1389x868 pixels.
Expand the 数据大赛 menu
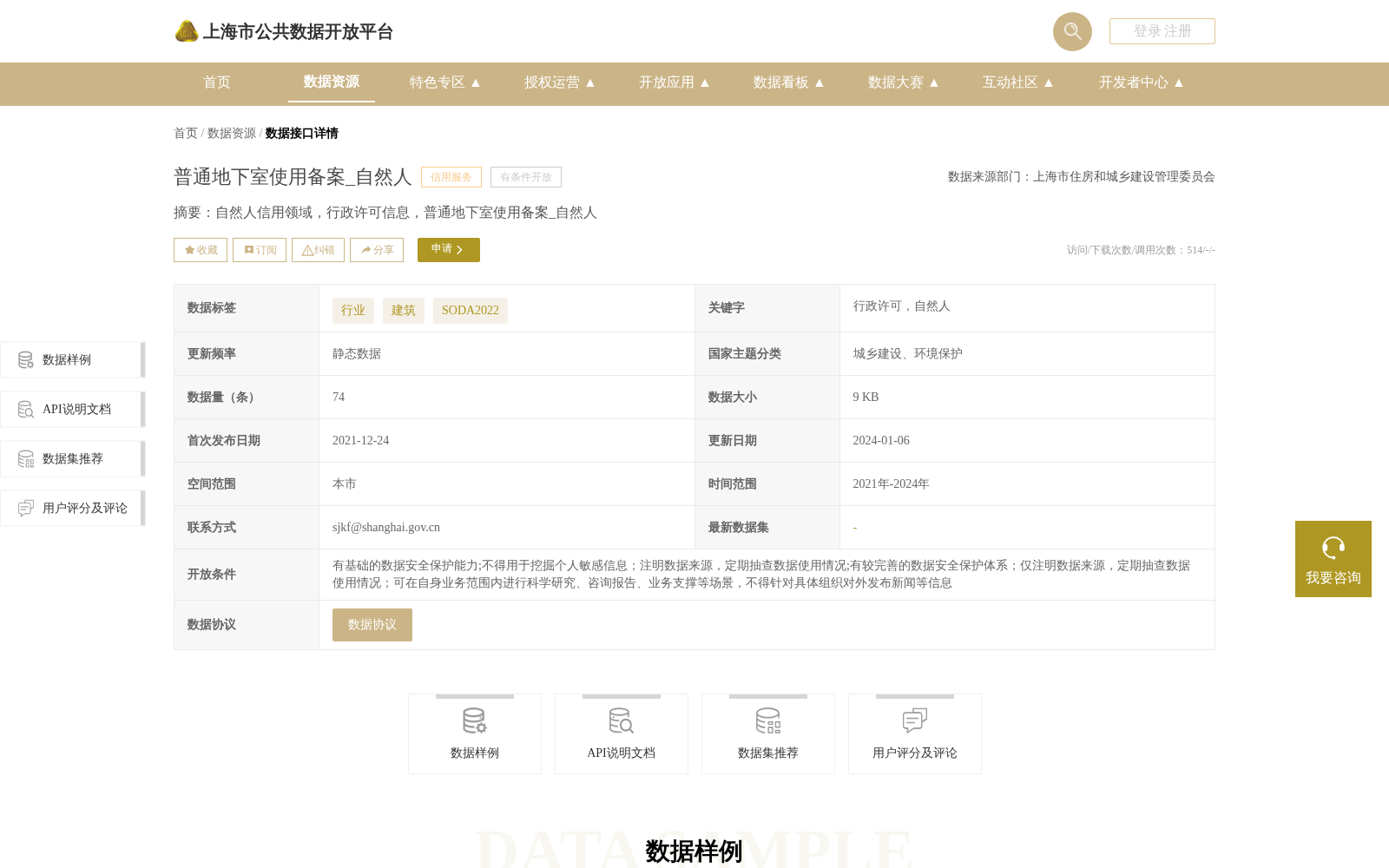[903, 82]
